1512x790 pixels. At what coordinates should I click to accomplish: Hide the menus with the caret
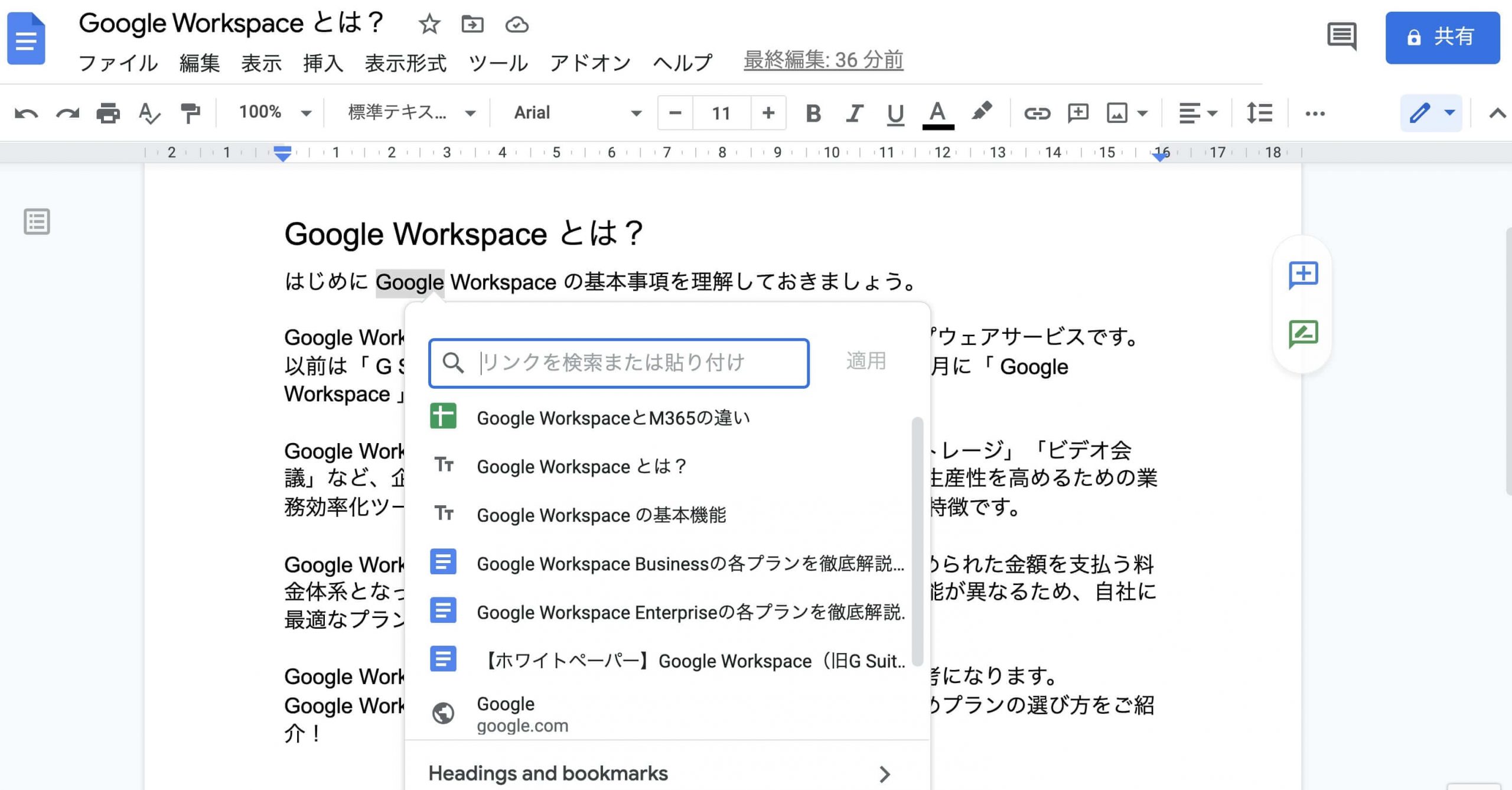click(x=1497, y=113)
